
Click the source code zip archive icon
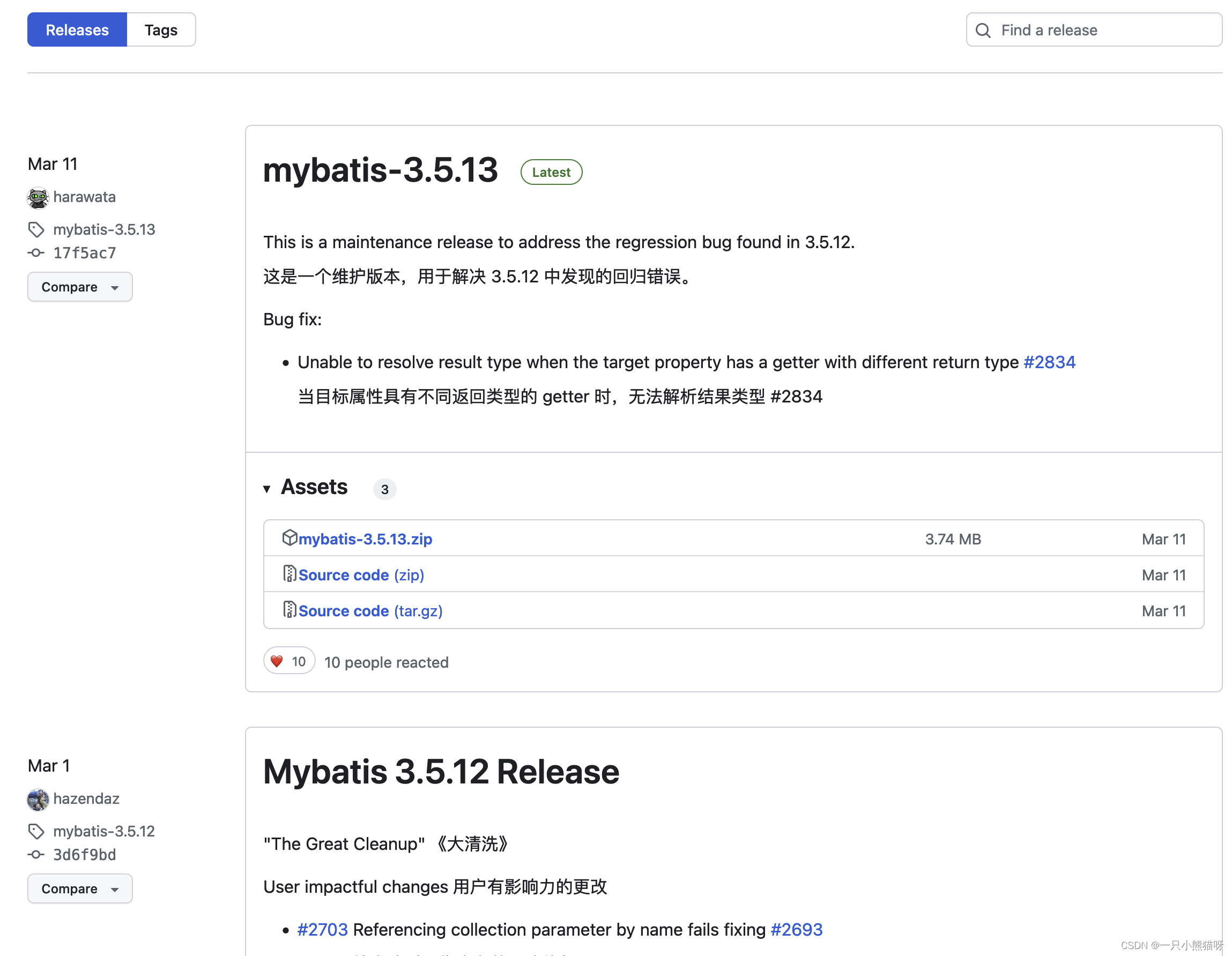(290, 574)
